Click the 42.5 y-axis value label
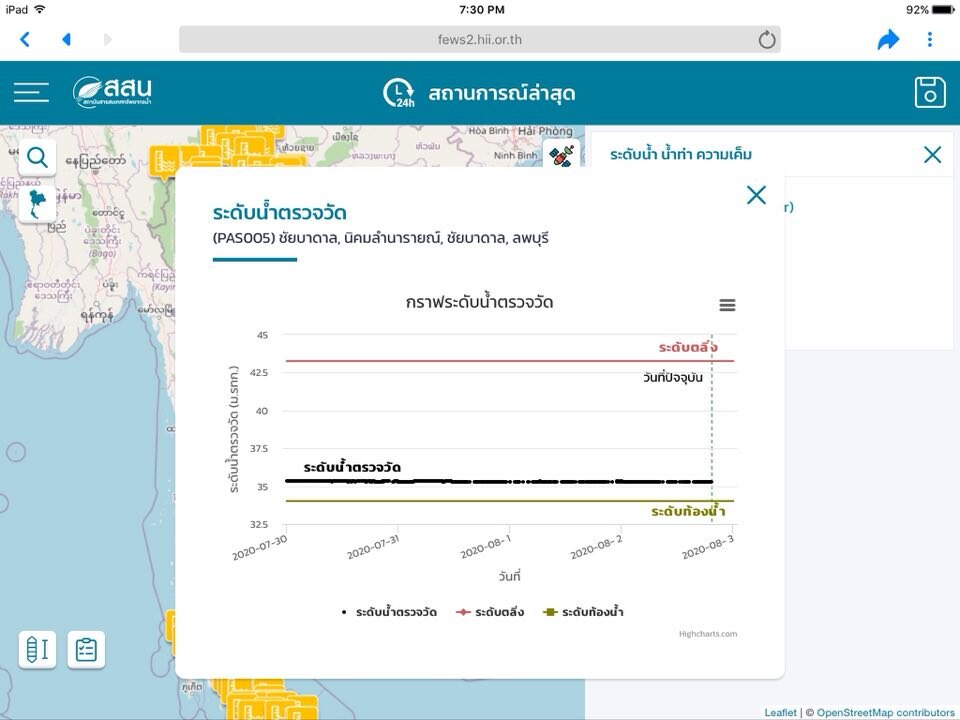Image resolution: width=960 pixels, height=720 pixels. click(259, 372)
